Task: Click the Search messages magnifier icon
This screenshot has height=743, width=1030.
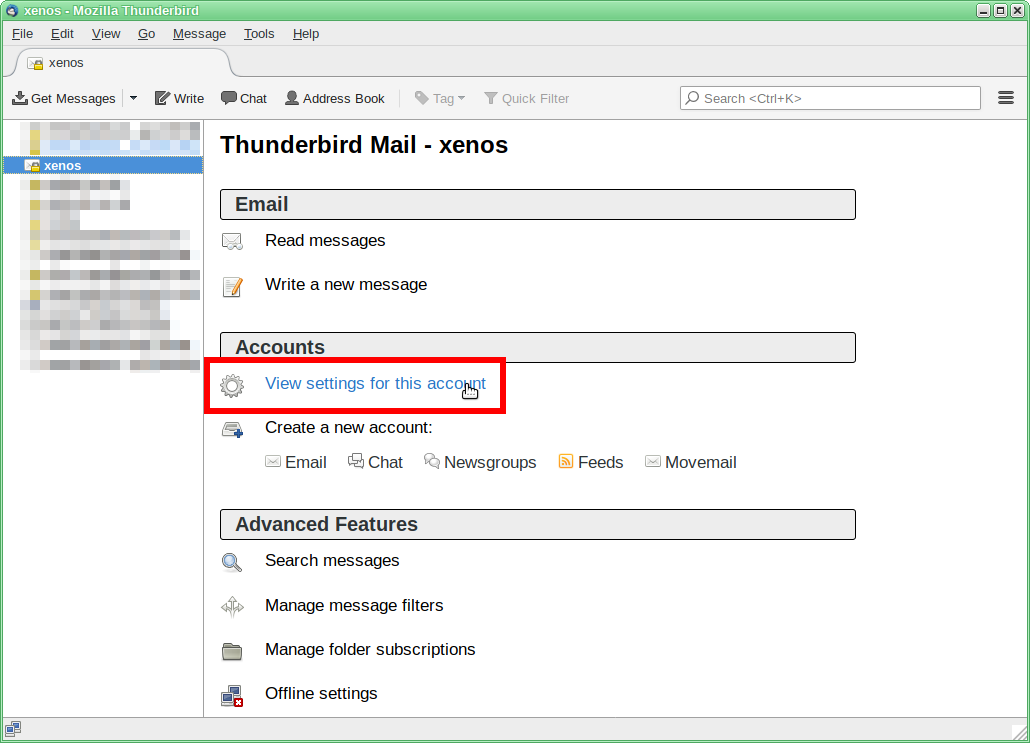Action: pos(232,562)
